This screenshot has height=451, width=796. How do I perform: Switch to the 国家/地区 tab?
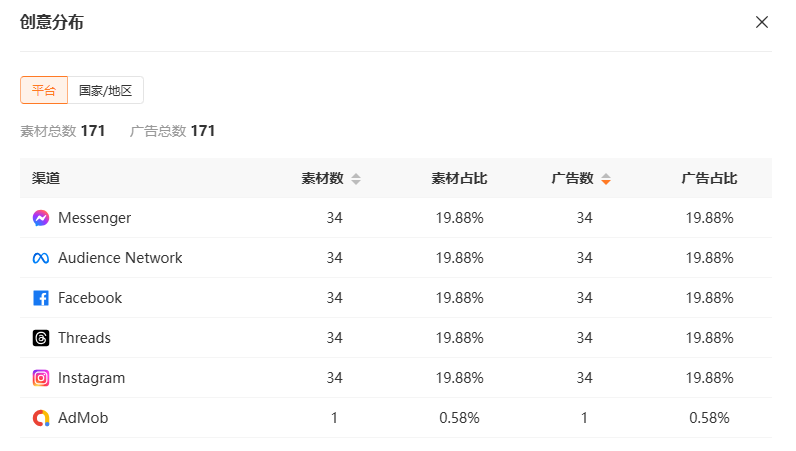[106, 90]
